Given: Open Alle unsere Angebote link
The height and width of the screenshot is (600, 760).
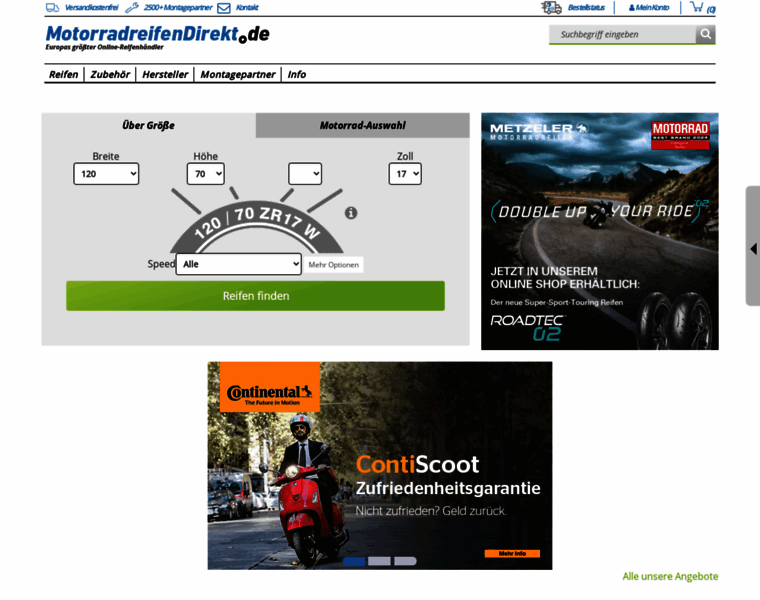Looking at the screenshot, I should click(670, 576).
